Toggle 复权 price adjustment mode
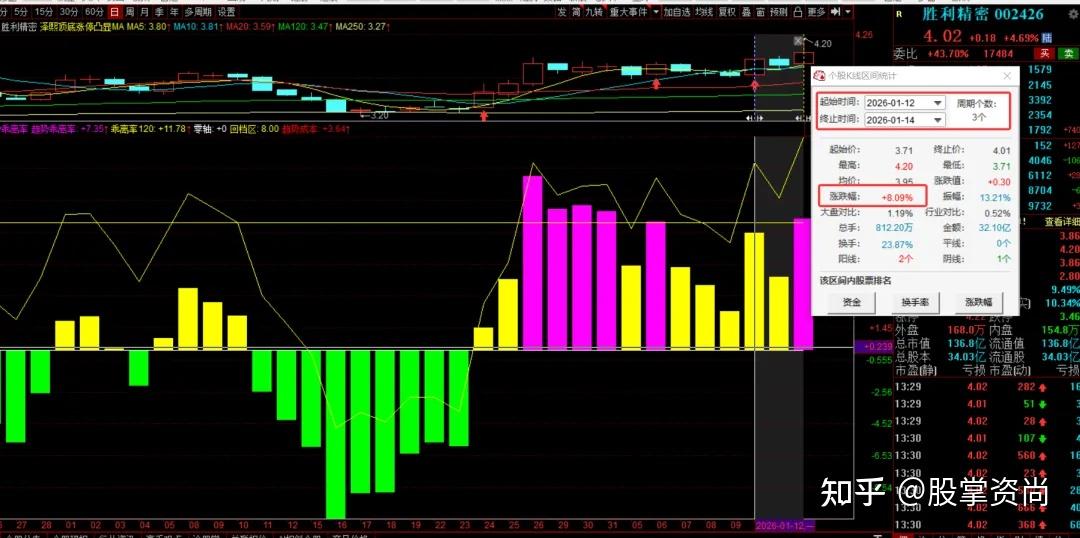The width and height of the screenshot is (1080, 538). click(x=726, y=12)
